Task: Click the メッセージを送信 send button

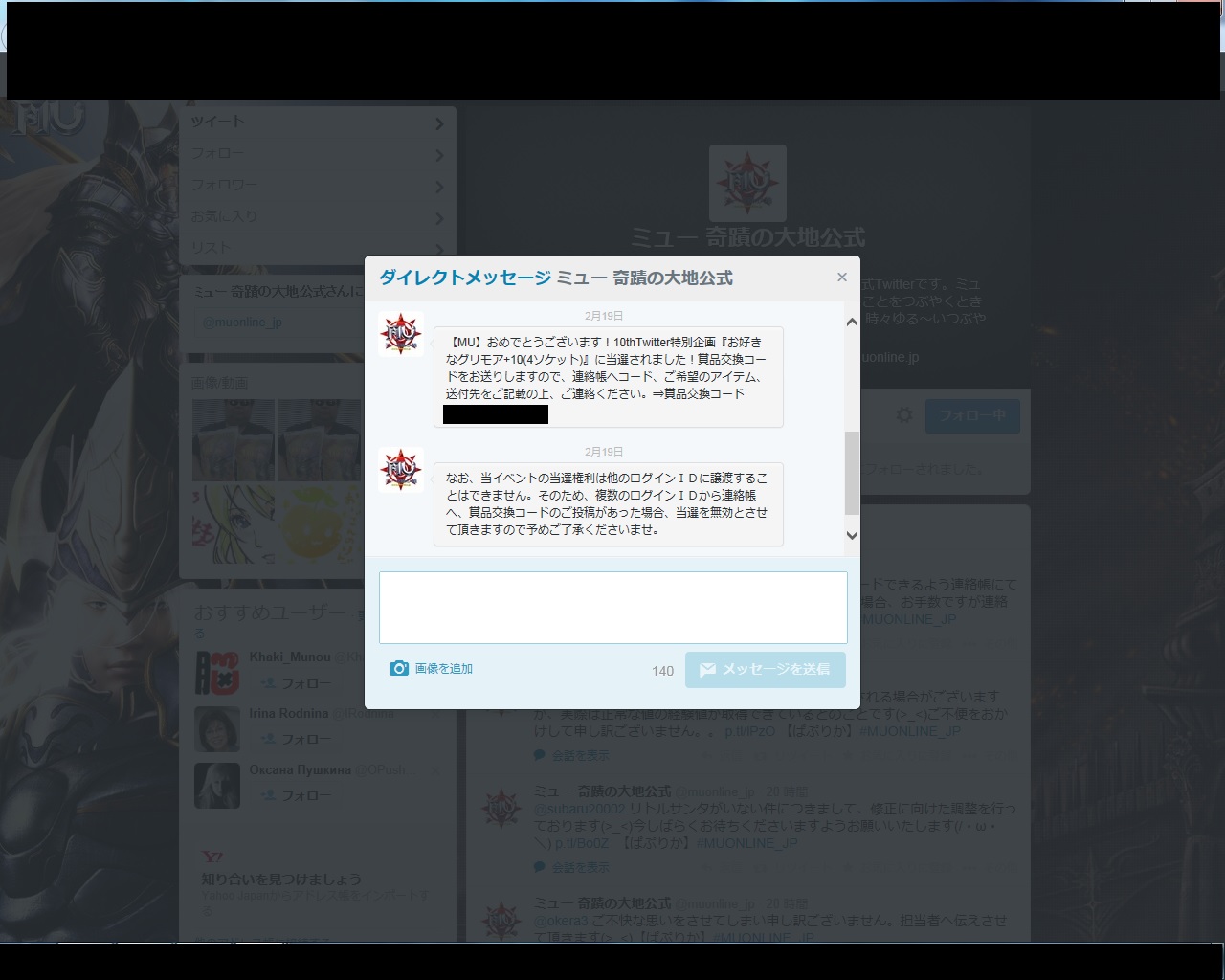Action: click(x=766, y=670)
